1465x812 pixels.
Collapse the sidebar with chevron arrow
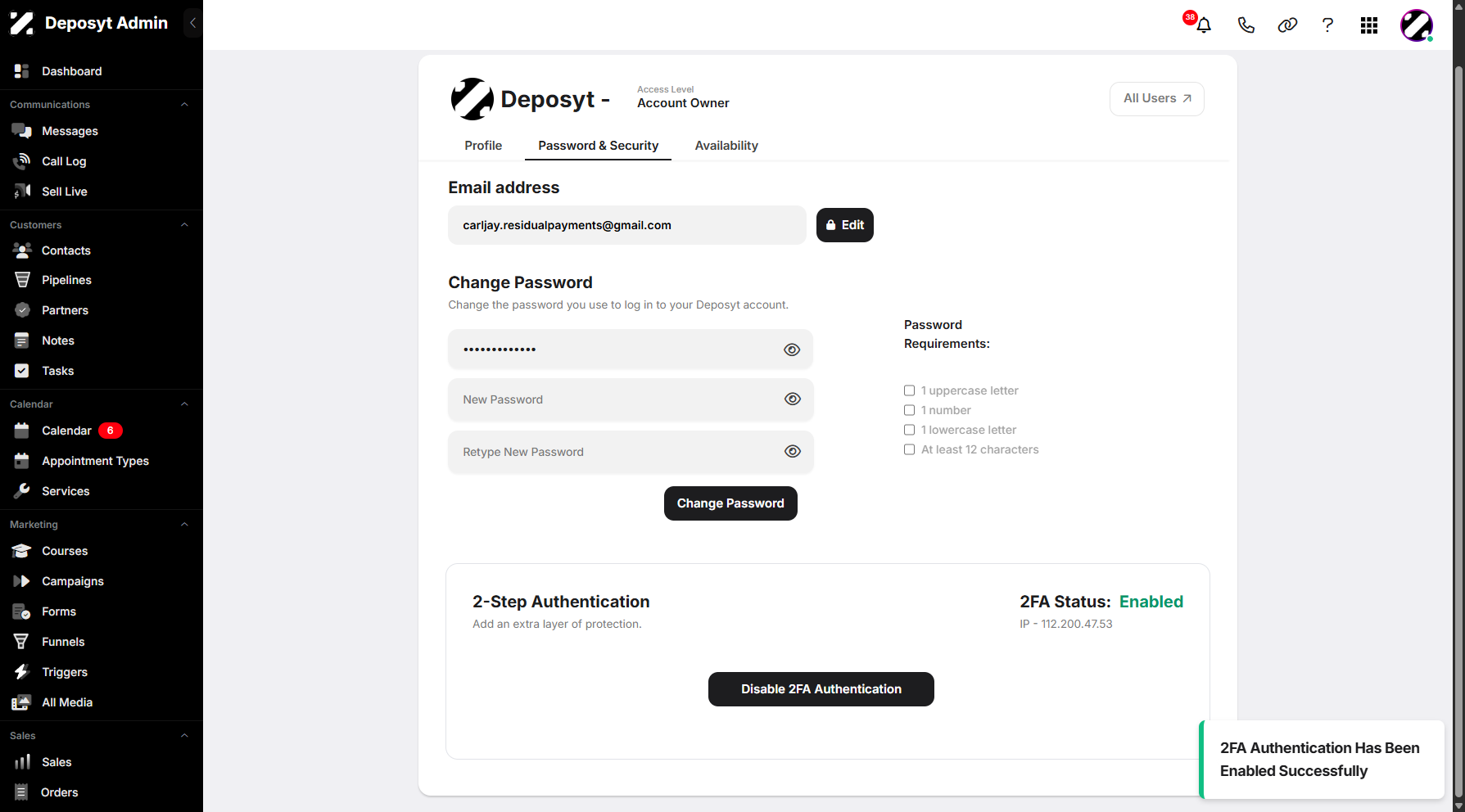point(193,23)
